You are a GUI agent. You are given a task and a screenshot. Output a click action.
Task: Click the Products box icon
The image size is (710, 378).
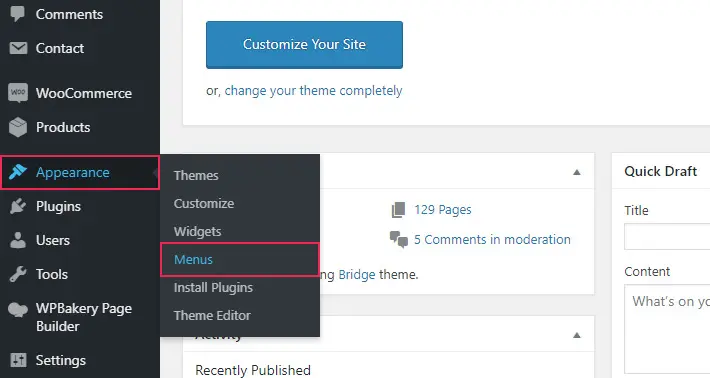[x=18, y=127]
